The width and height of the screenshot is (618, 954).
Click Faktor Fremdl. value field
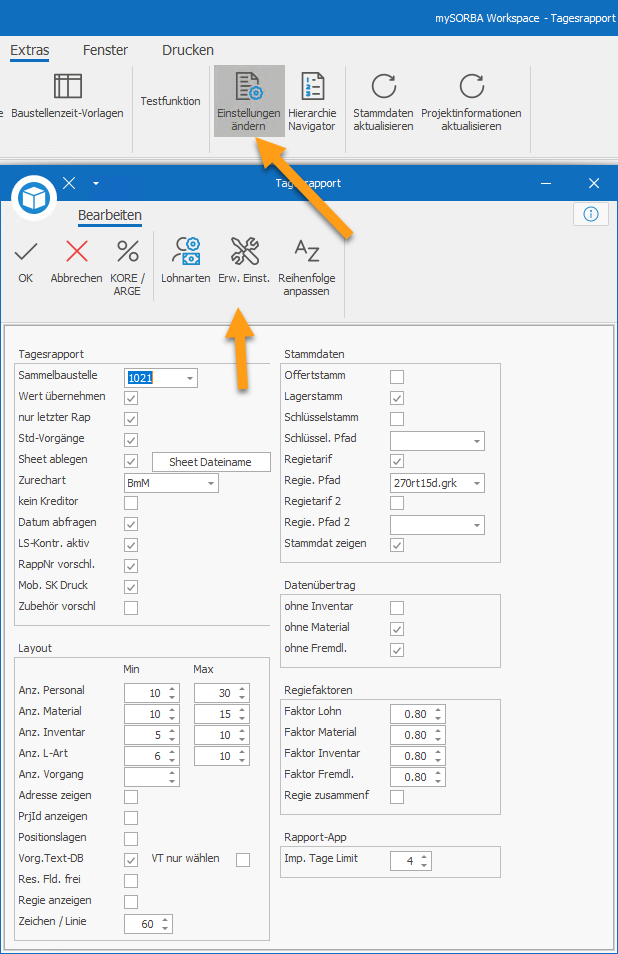tap(417, 777)
